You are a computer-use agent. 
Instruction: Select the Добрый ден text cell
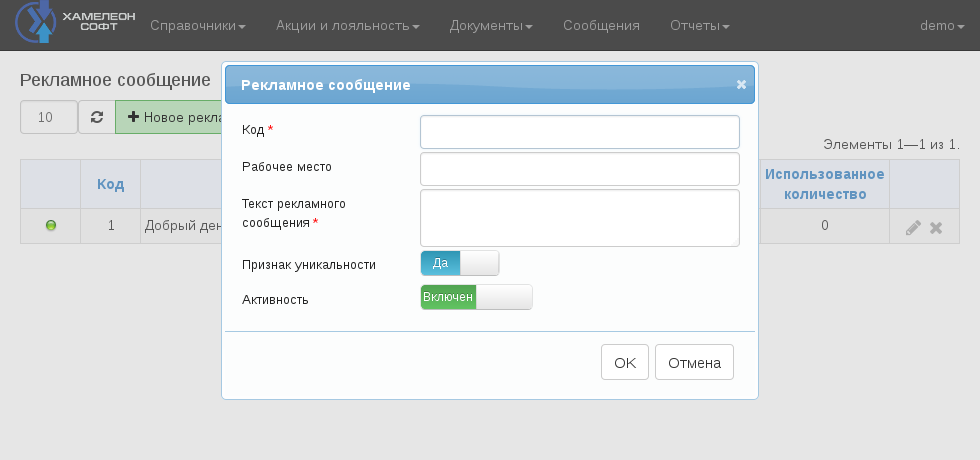tap(181, 226)
